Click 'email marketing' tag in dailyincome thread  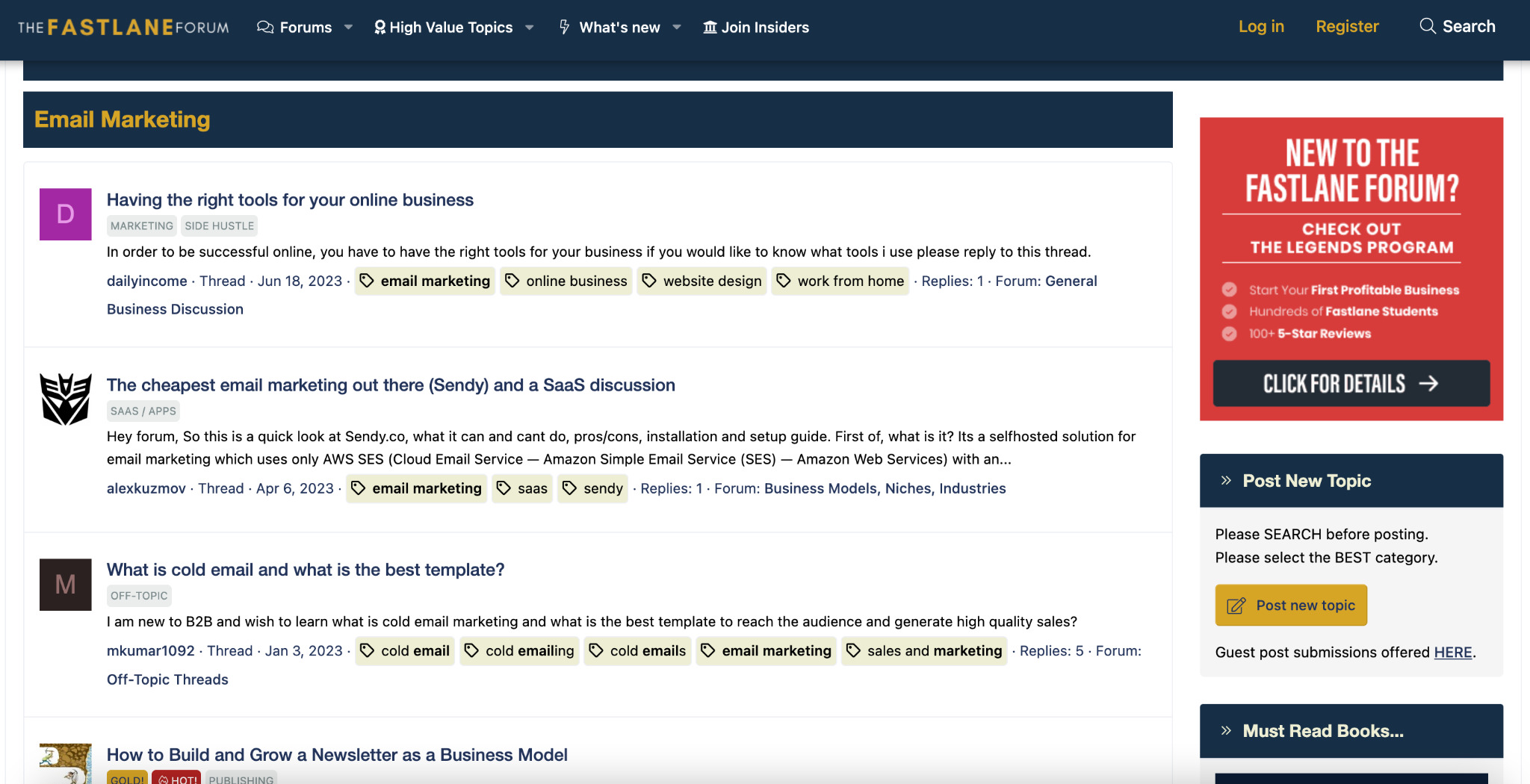point(424,281)
